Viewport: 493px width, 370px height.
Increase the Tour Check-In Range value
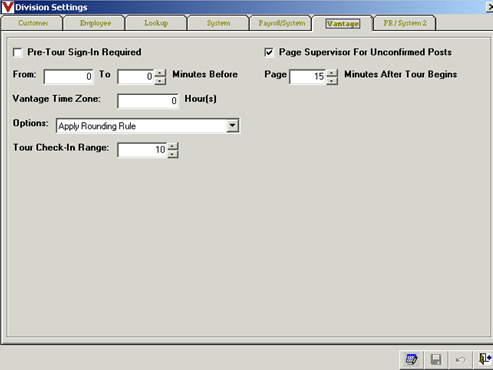click(x=173, y=146)
